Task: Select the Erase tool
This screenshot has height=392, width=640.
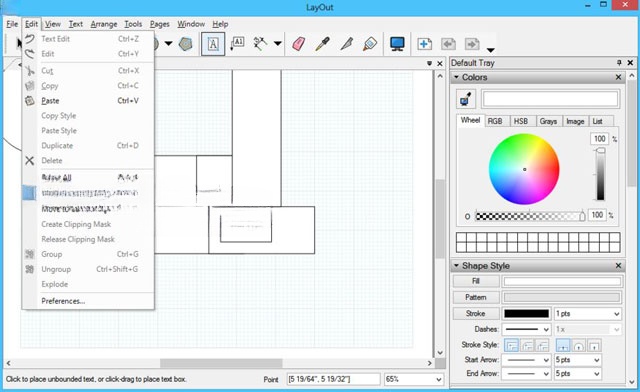Action: coord(298,44)
